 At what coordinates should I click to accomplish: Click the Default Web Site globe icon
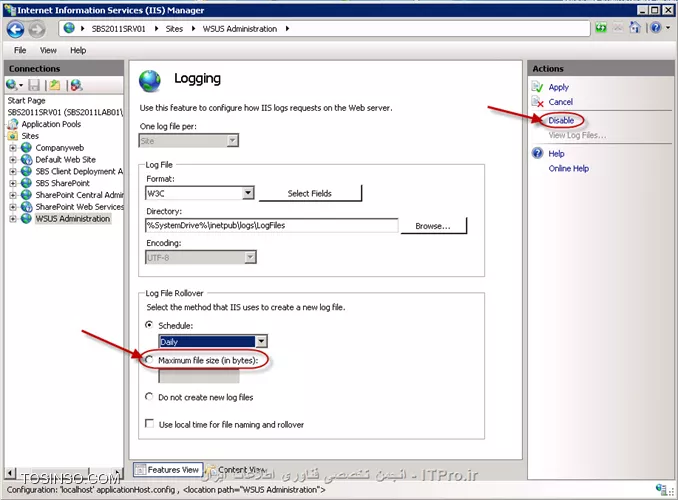(x=26, y=160)
